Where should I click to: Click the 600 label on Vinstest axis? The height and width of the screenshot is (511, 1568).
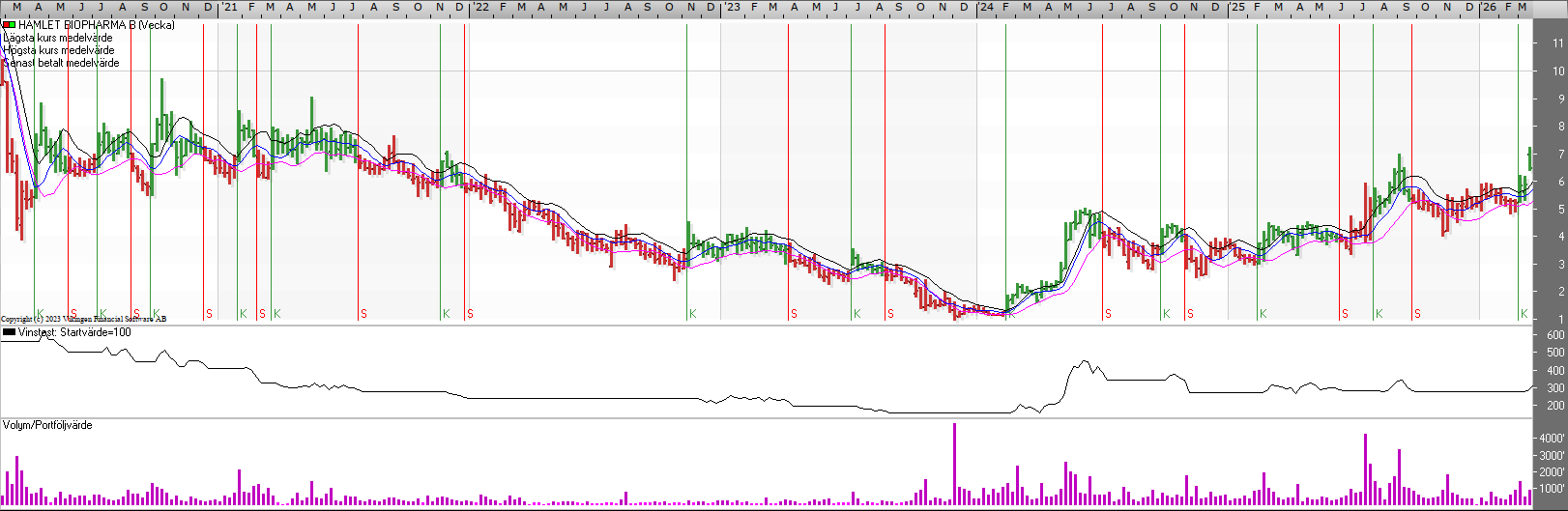pyautogui.click(x=1555, y=335)
